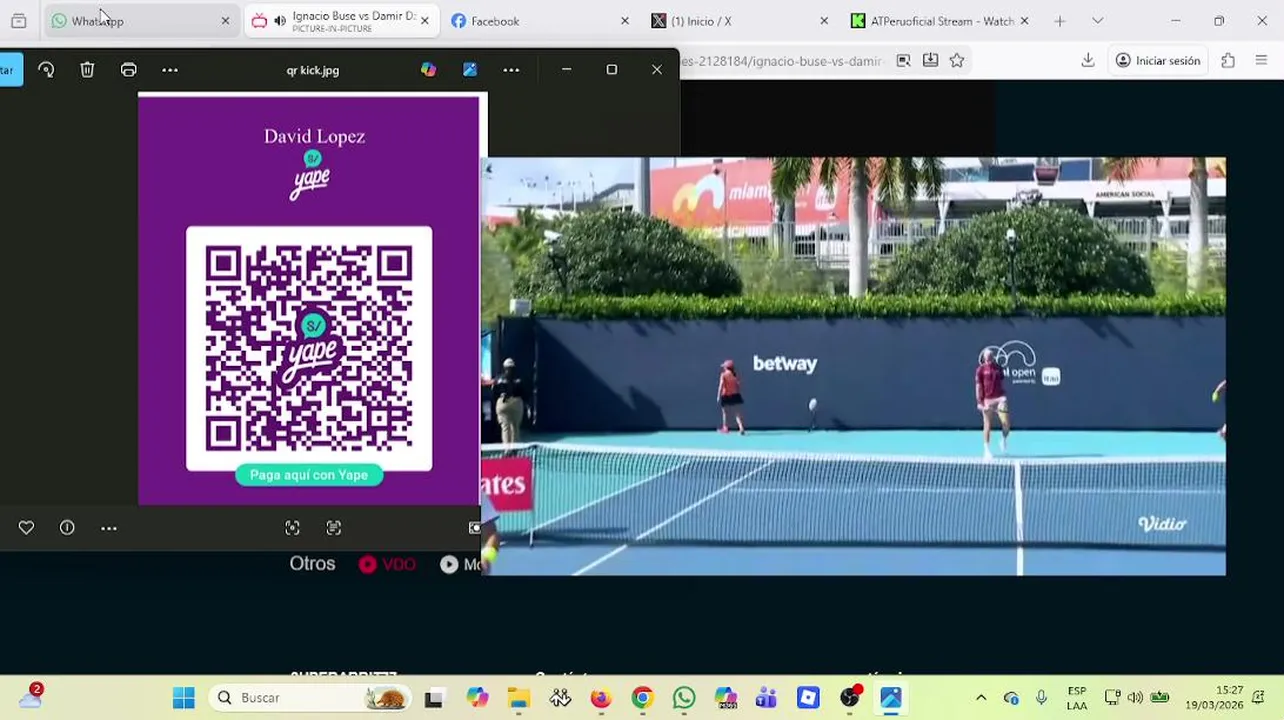Open Task View on the taskbar
1284x720 pixels.
point(433,698)
